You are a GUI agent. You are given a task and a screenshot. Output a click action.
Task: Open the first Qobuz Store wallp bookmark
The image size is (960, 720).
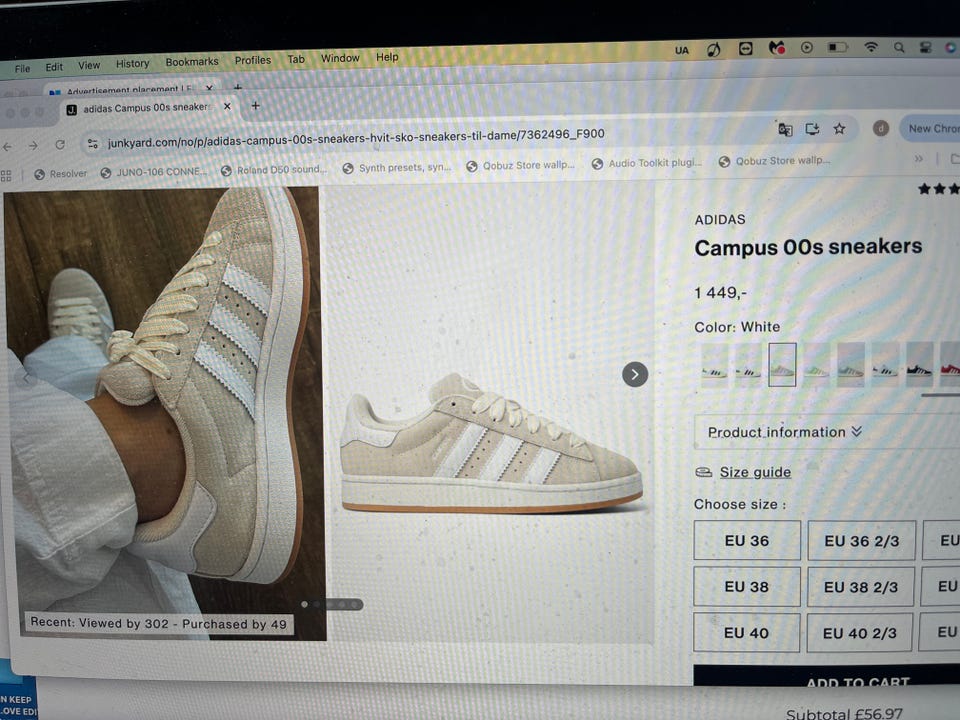click(x=520, y=165)
